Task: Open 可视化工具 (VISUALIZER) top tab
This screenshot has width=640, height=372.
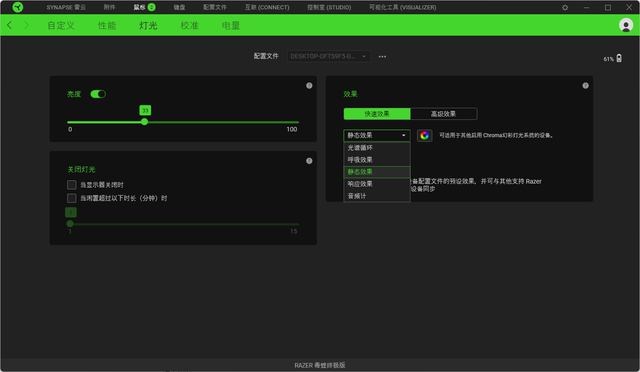Action: point(402,7)
